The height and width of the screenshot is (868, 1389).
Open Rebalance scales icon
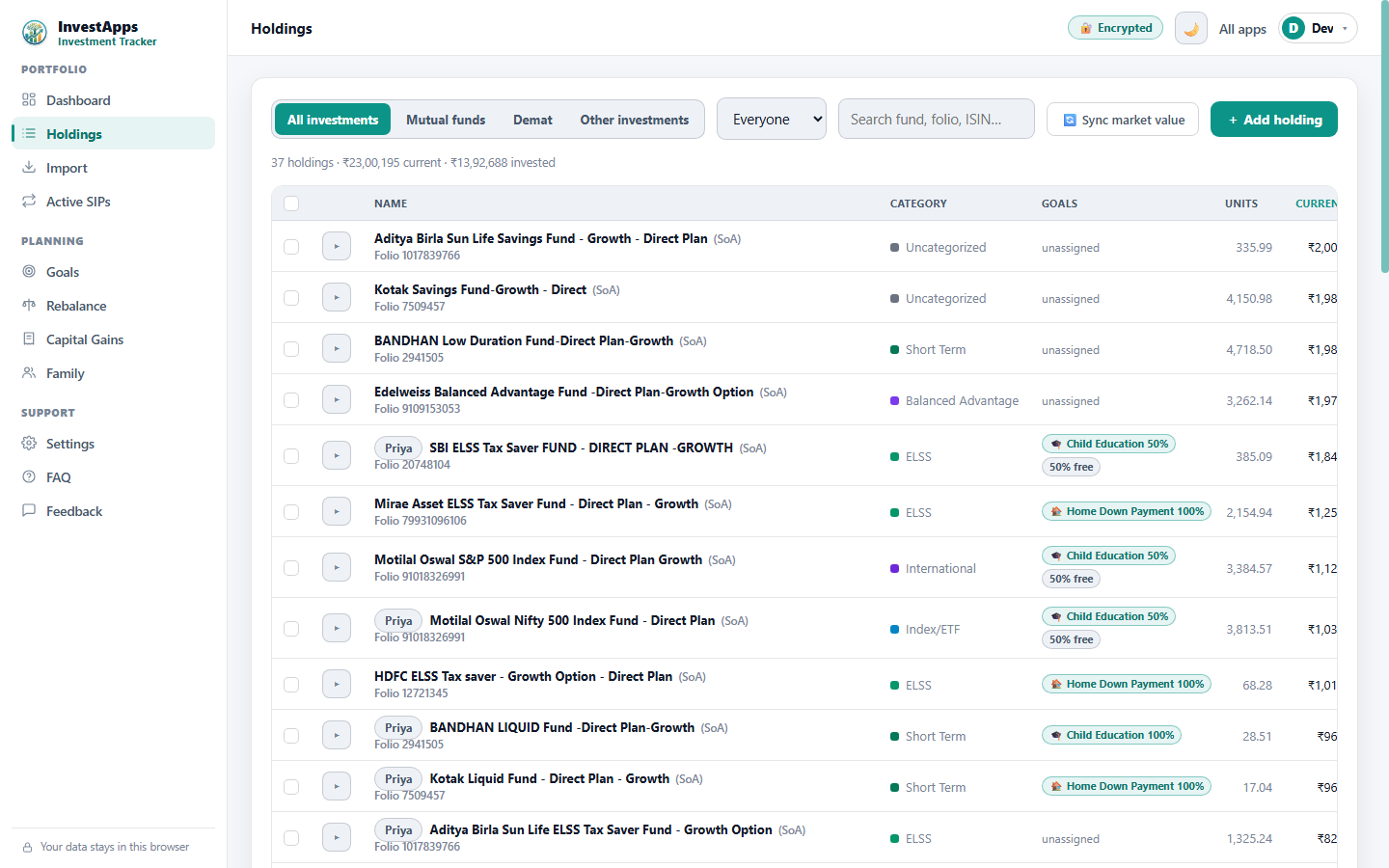[29, 306]
